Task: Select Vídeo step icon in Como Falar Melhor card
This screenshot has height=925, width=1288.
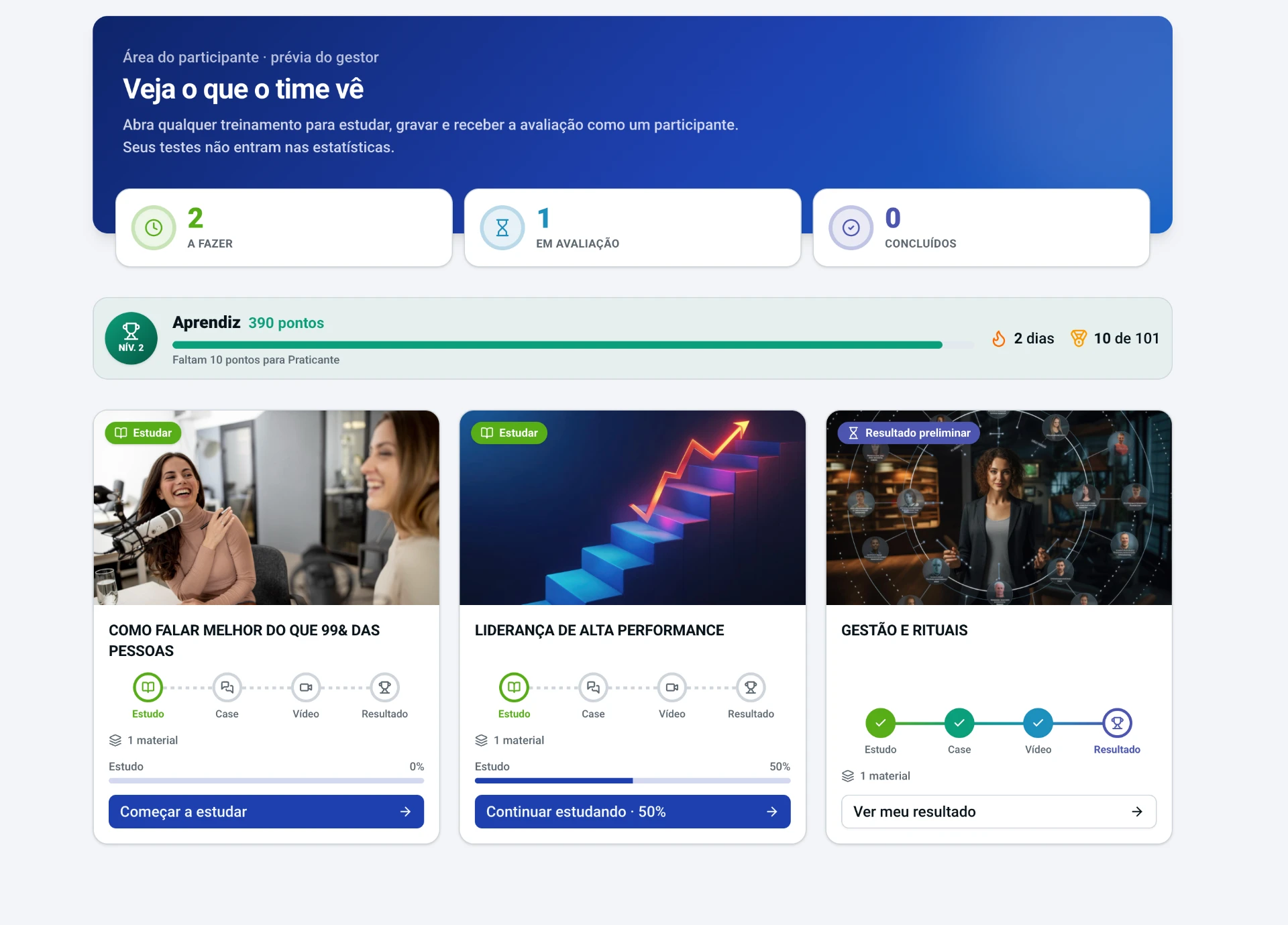Action: click(306, 688)
